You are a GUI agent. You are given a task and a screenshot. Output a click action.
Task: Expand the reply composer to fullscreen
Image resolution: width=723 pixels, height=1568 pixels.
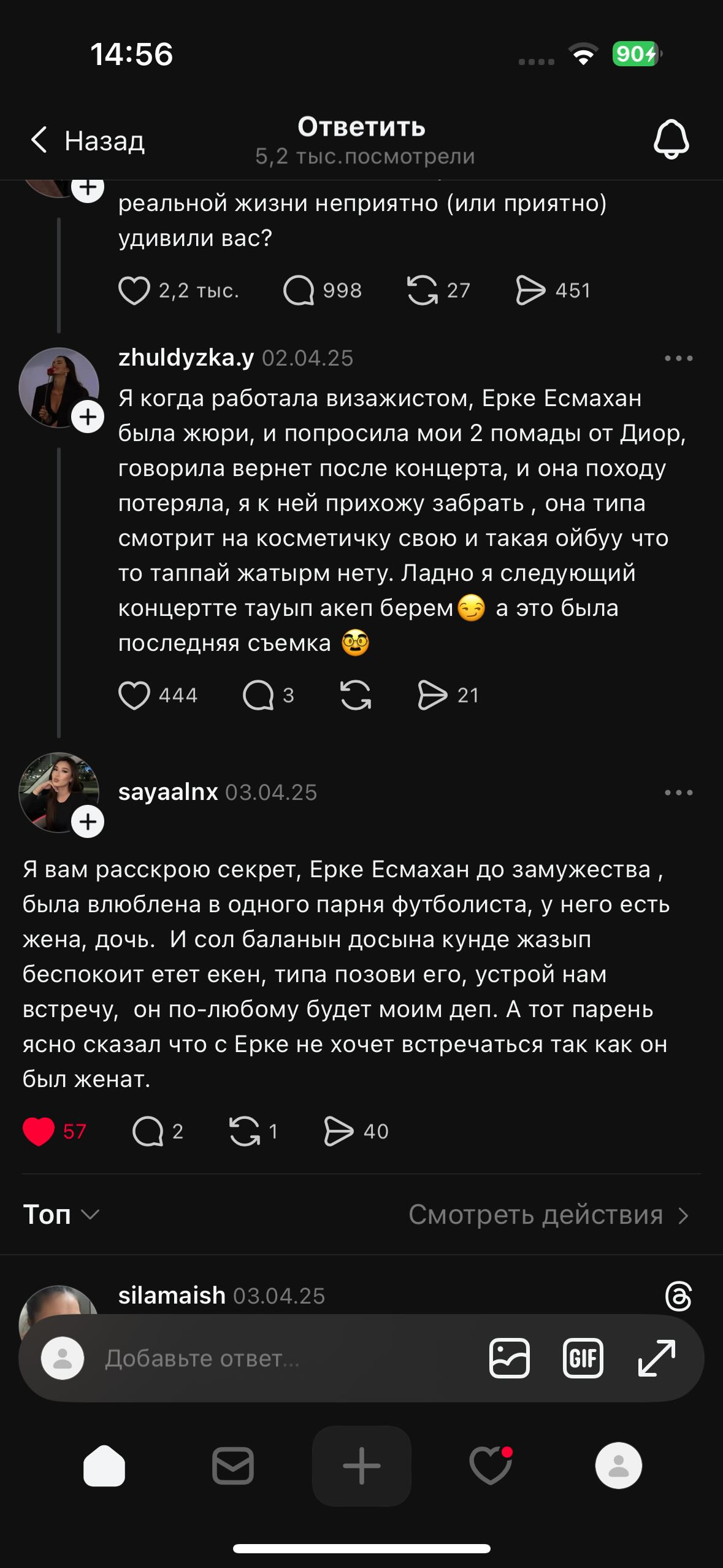pyautogui.click(x=657, y=1358)
